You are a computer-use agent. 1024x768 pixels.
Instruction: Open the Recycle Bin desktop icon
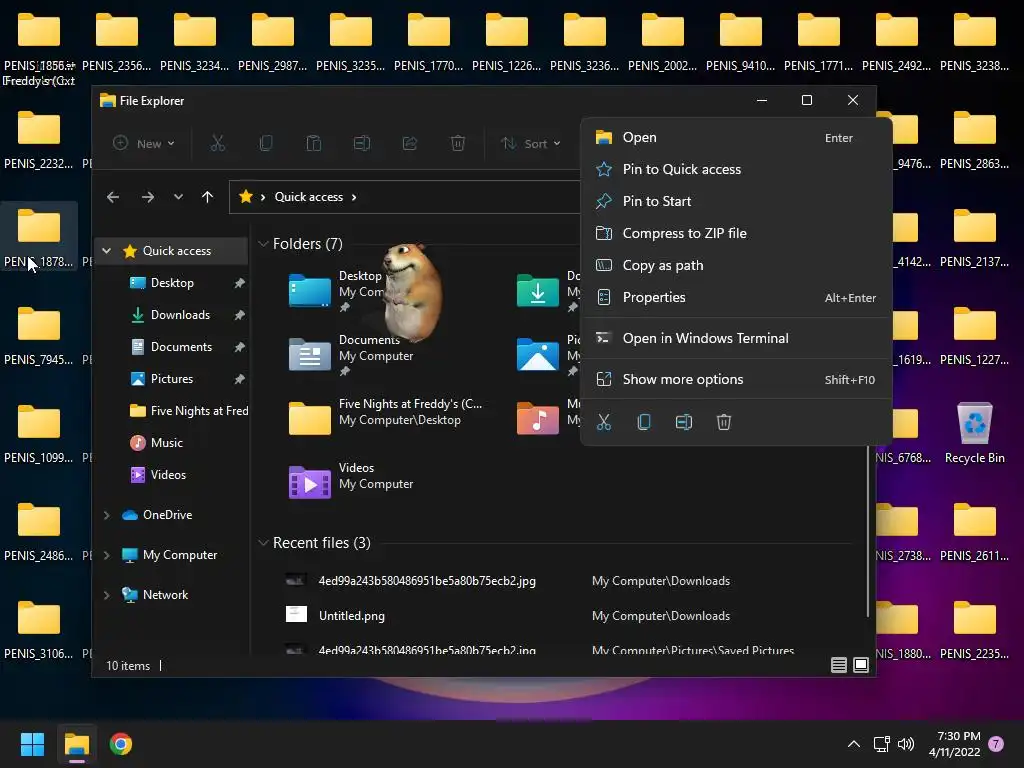coord(974,433)
